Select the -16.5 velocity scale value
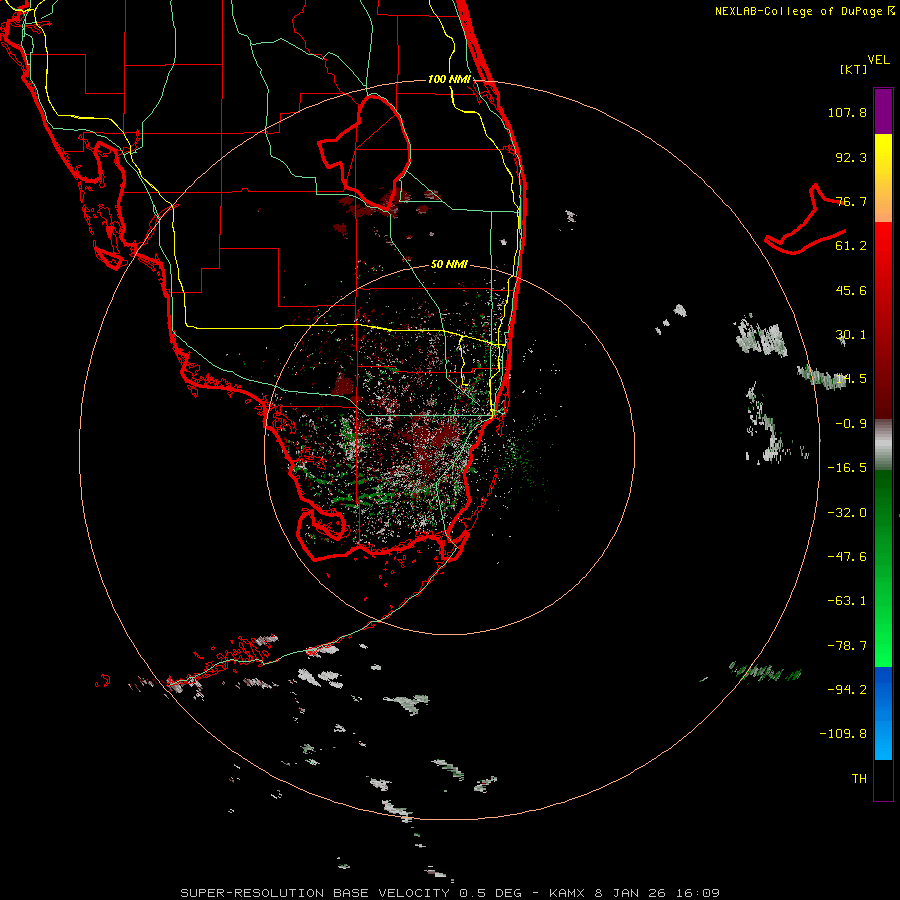The height and width of the screenshot is (900, 900). (847, 468)
